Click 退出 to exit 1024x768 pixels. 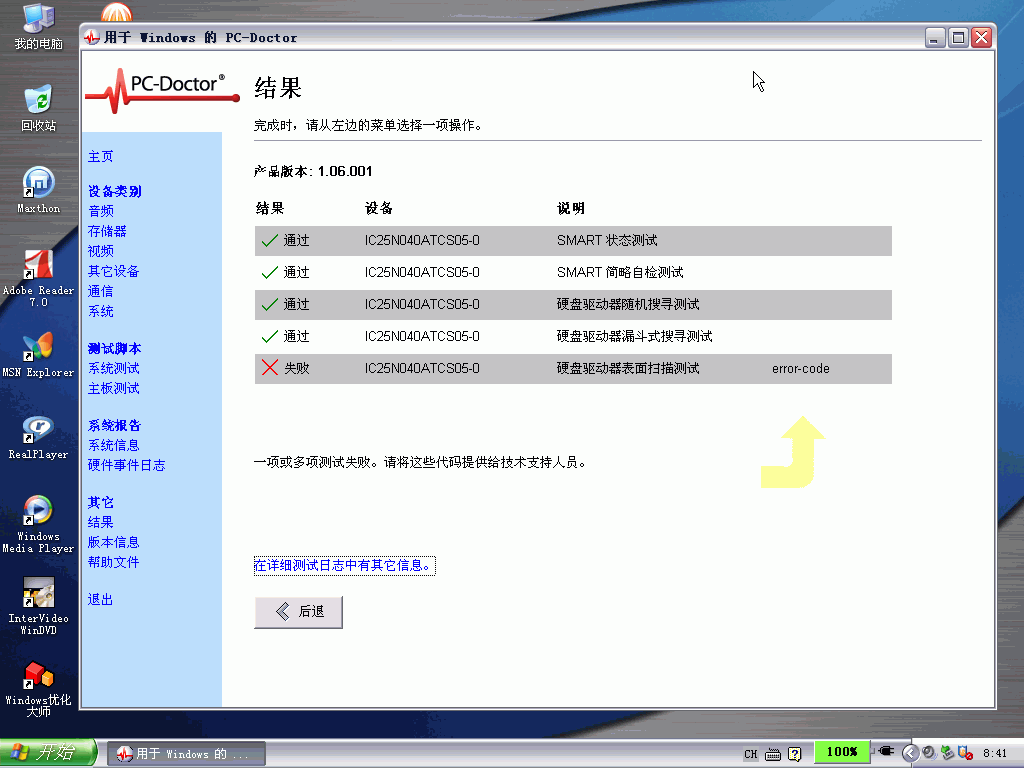[x=101, y=600]
